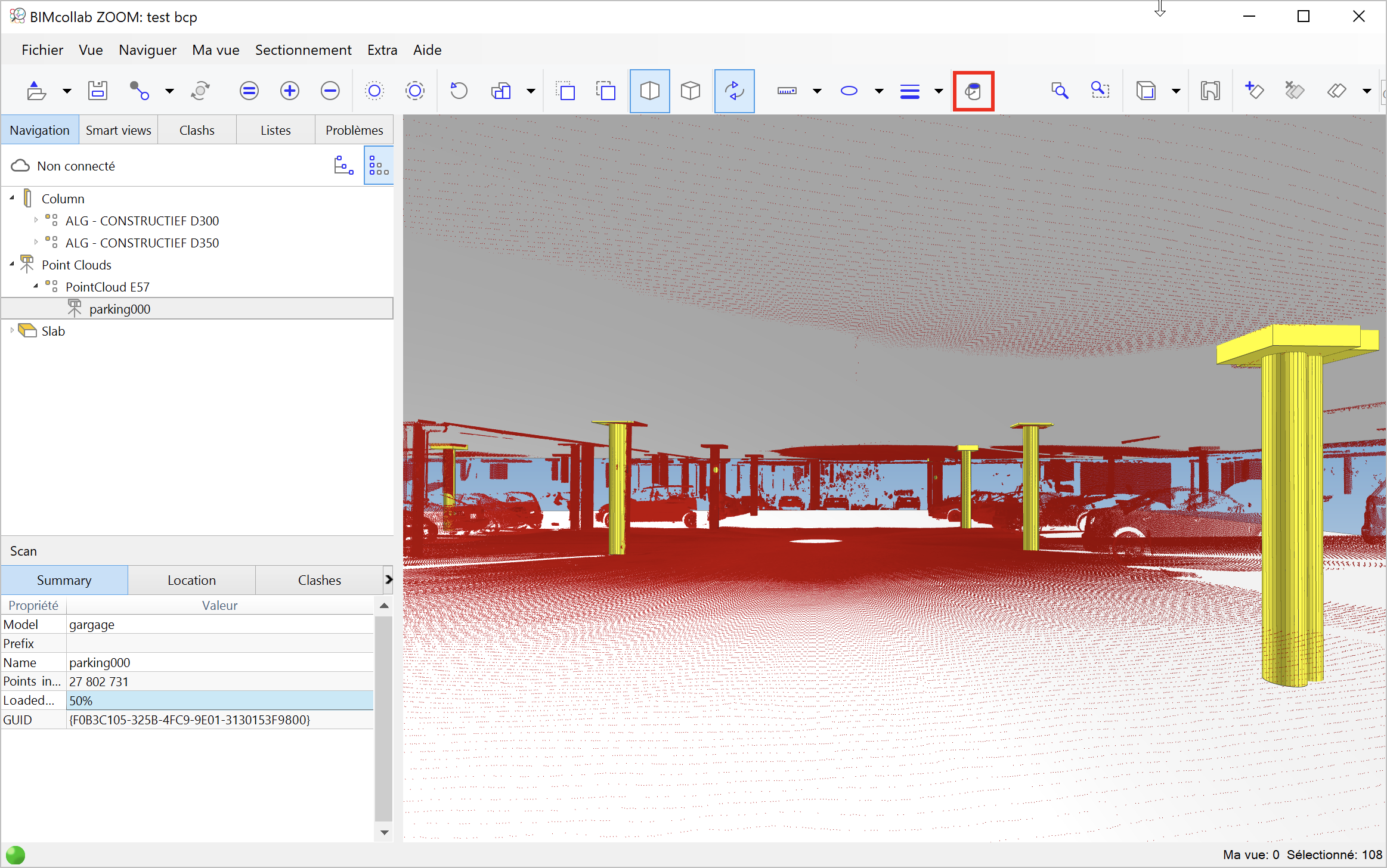The image size is (1387, 868).
Task: Open dropdown next to the open-file icon
Action: [67, 91]
